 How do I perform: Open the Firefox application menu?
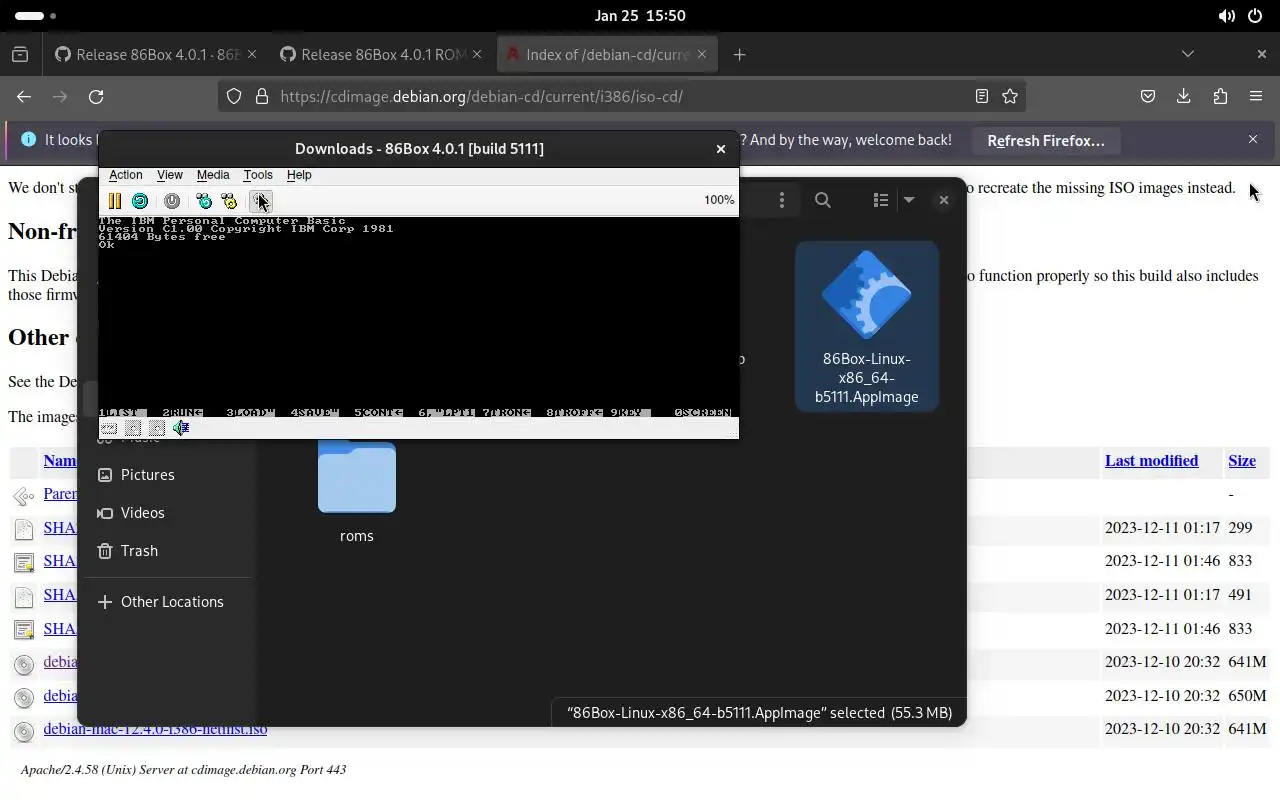coord(1256,97)
